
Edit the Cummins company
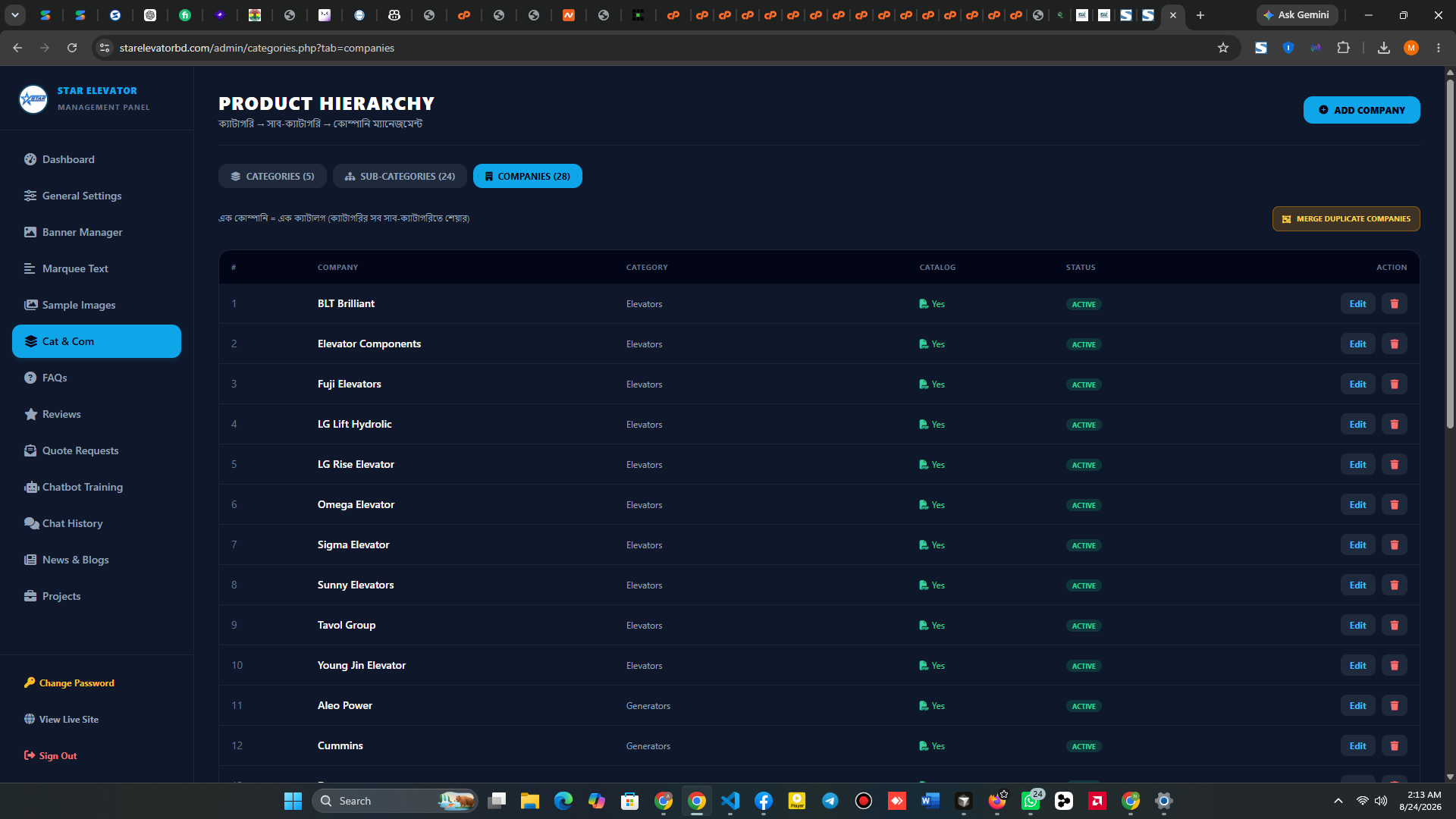(1357, 746)
